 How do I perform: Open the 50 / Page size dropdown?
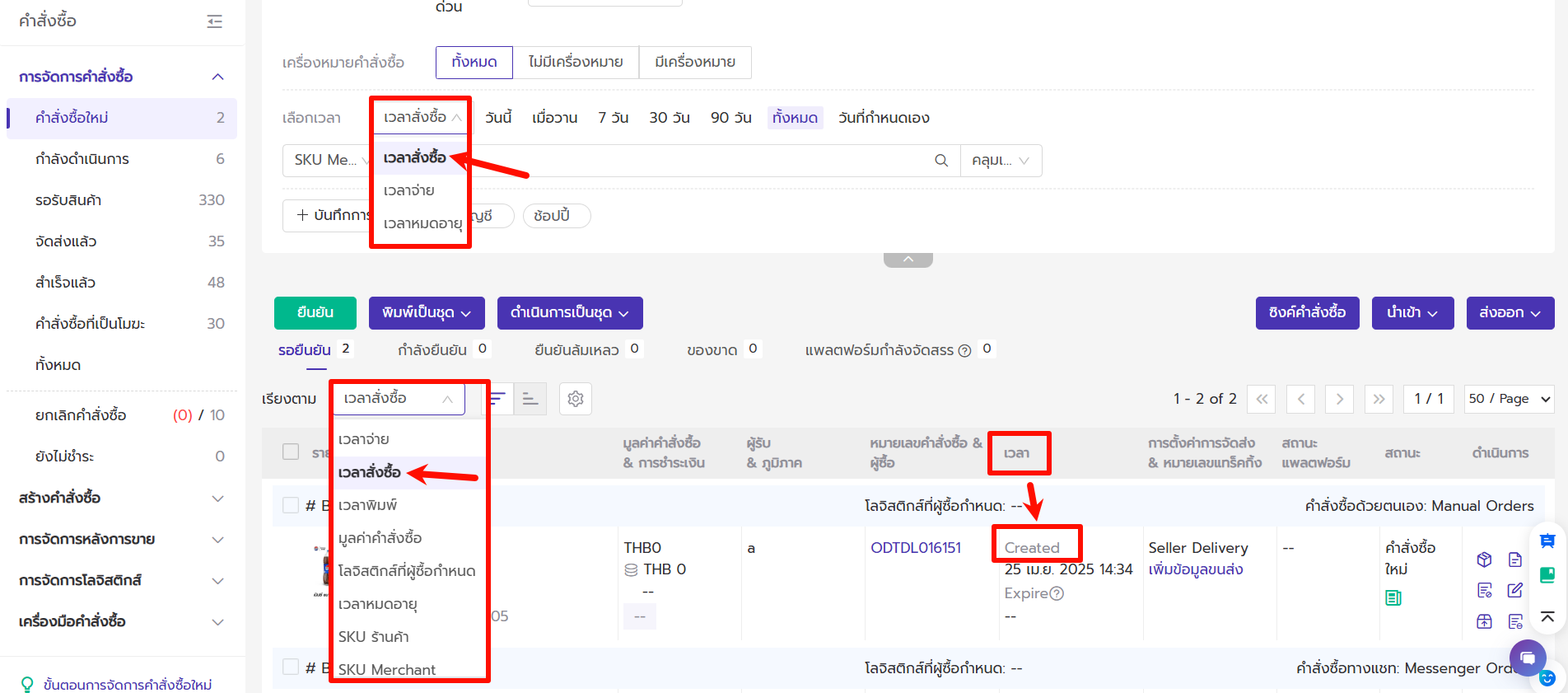tap(1510, 399)
